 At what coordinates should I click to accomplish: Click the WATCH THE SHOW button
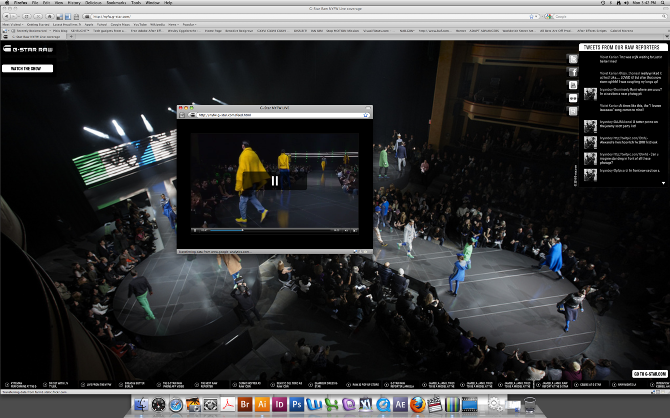(27, 68)
